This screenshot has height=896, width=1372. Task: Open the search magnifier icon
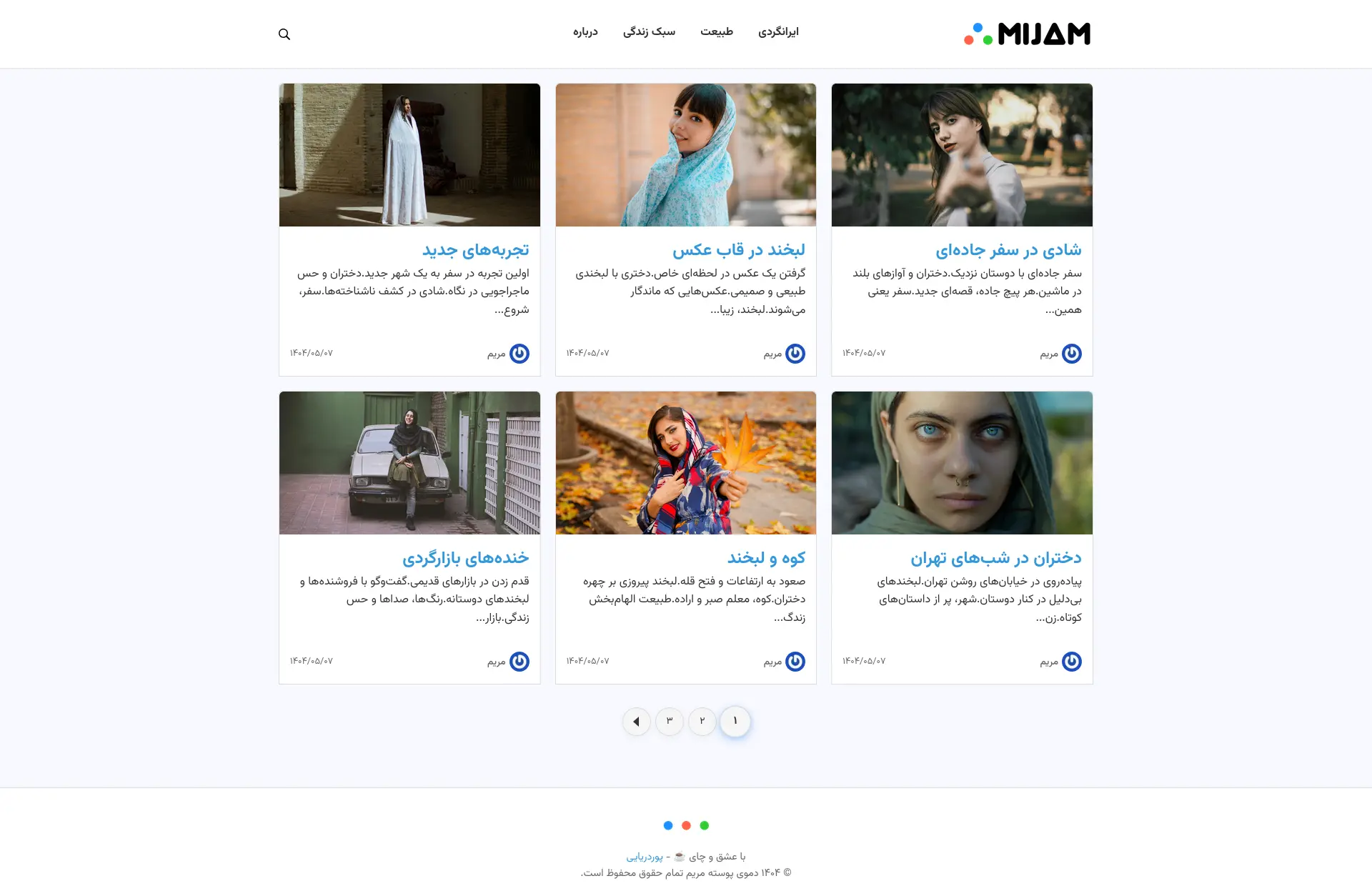pos(284,34)
